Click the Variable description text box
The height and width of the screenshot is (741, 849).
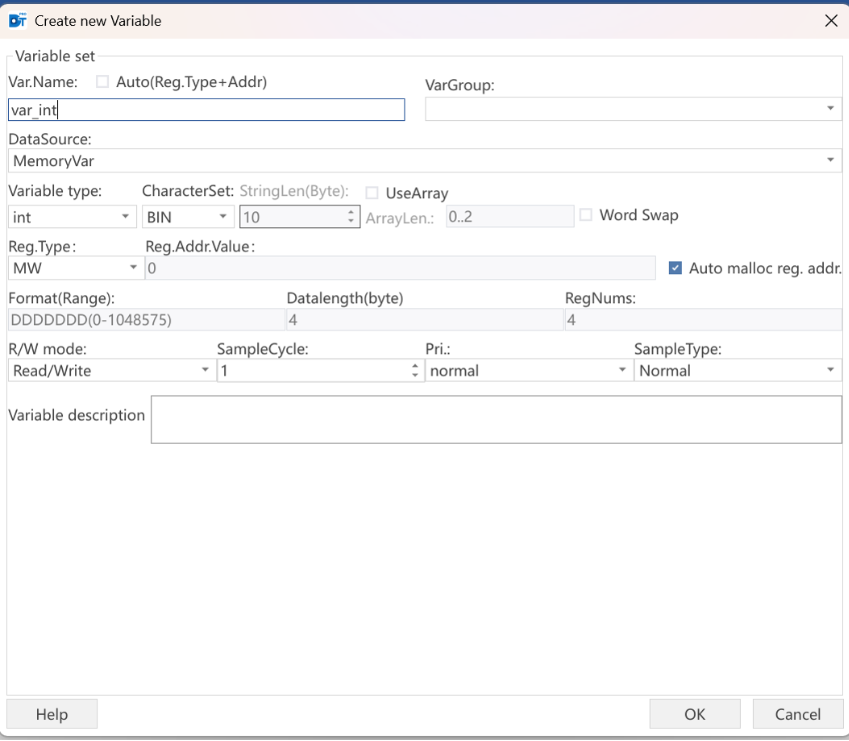point(496,419)
